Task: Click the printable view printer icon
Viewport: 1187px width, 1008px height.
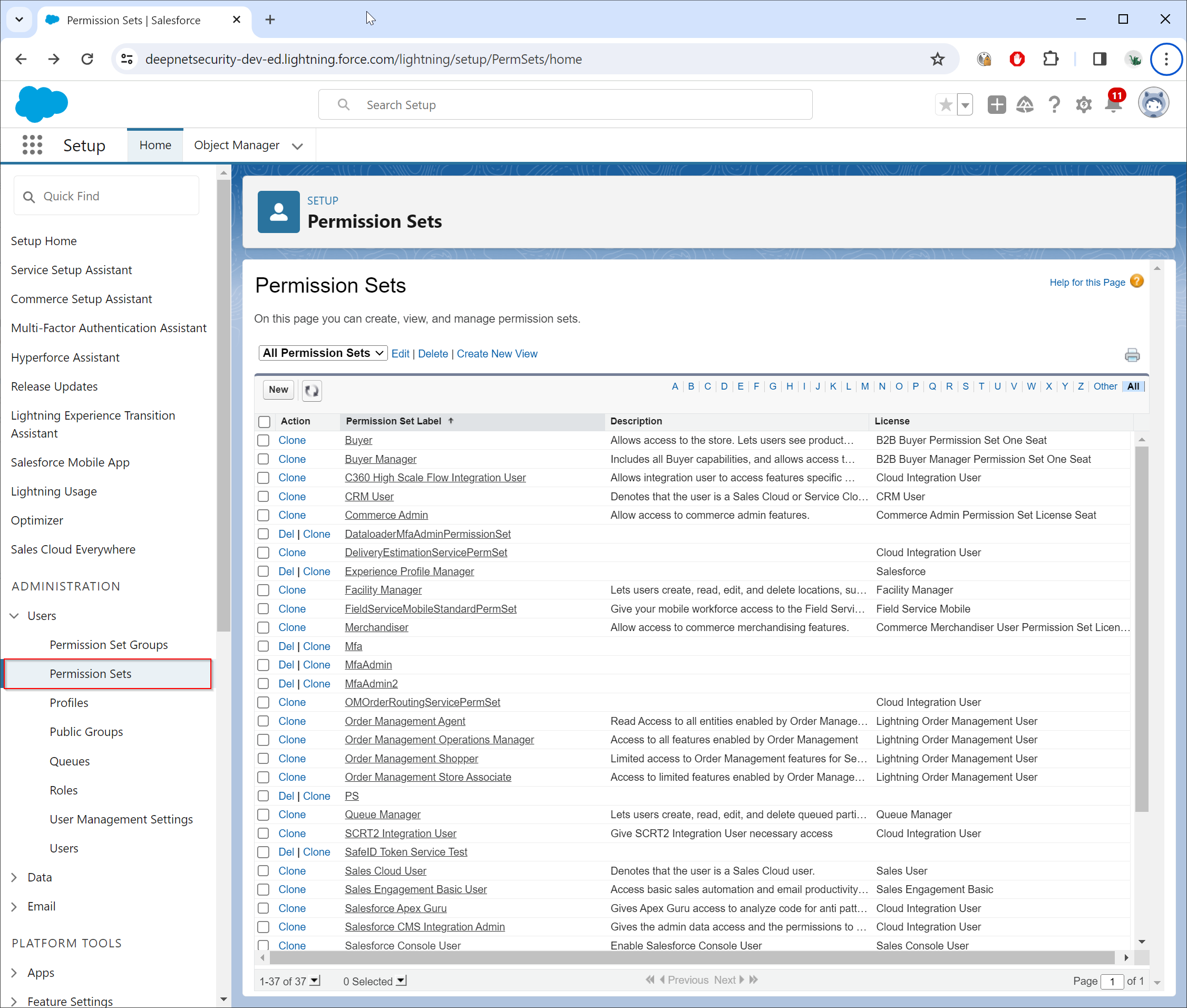Action: 1132,355
